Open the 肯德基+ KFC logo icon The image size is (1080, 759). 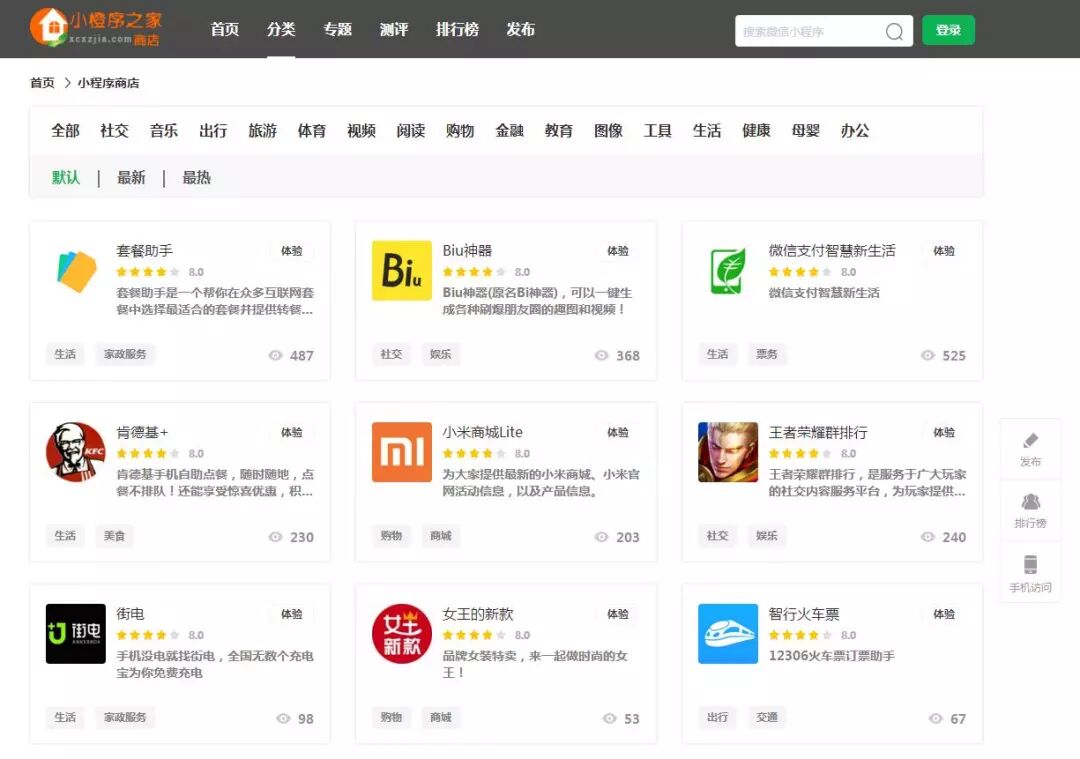[76, 452]
